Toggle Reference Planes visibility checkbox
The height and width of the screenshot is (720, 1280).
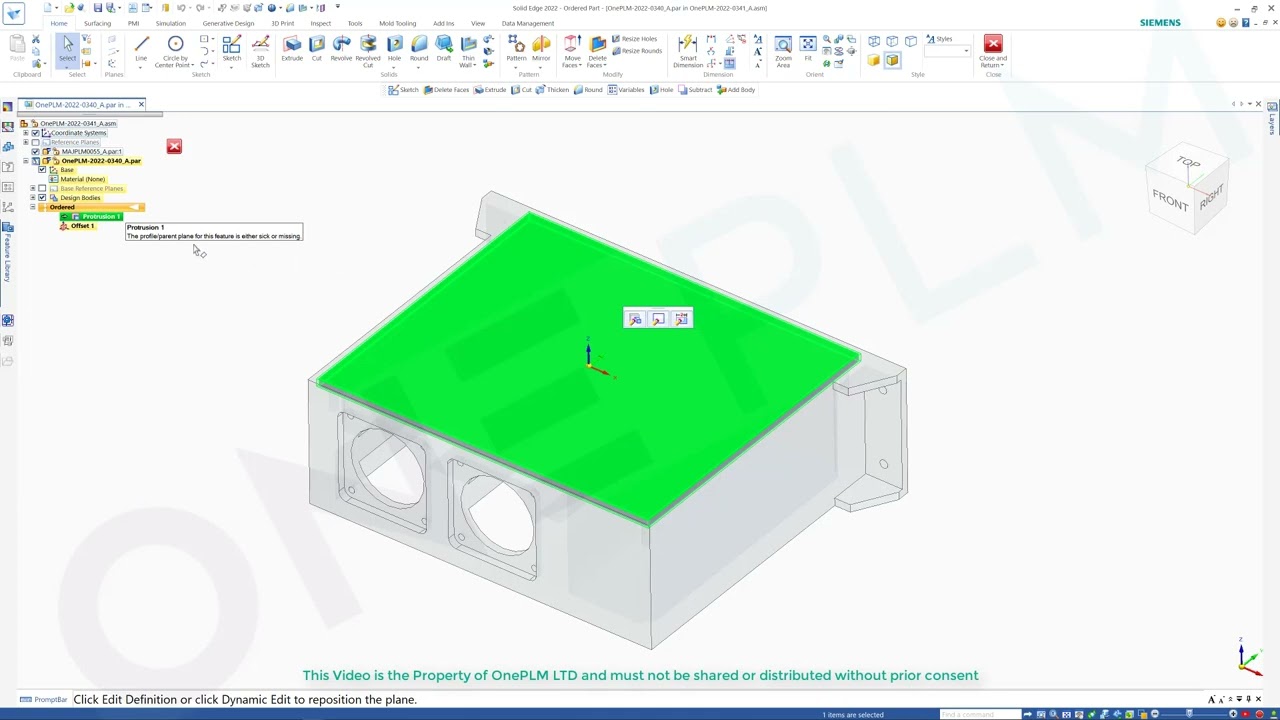point(35,142)
